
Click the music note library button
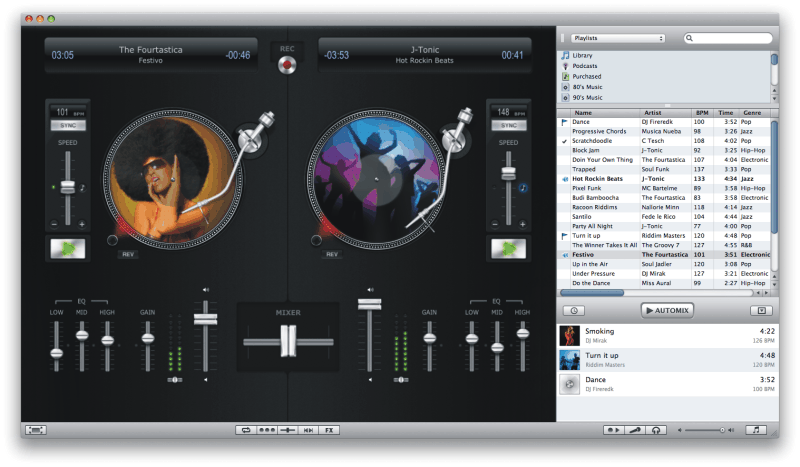[x=759, y=429]
